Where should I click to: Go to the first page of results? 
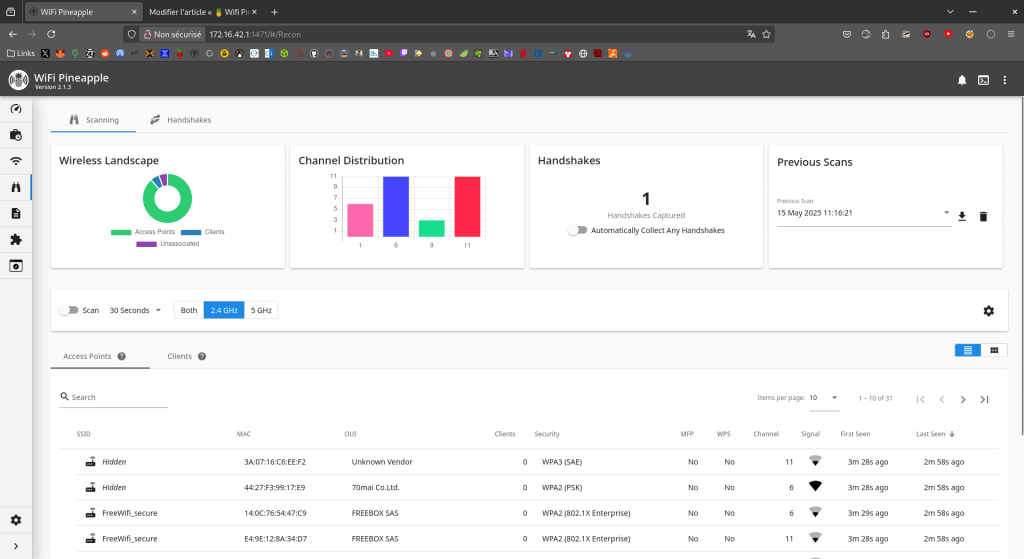[x=920, y=400]
